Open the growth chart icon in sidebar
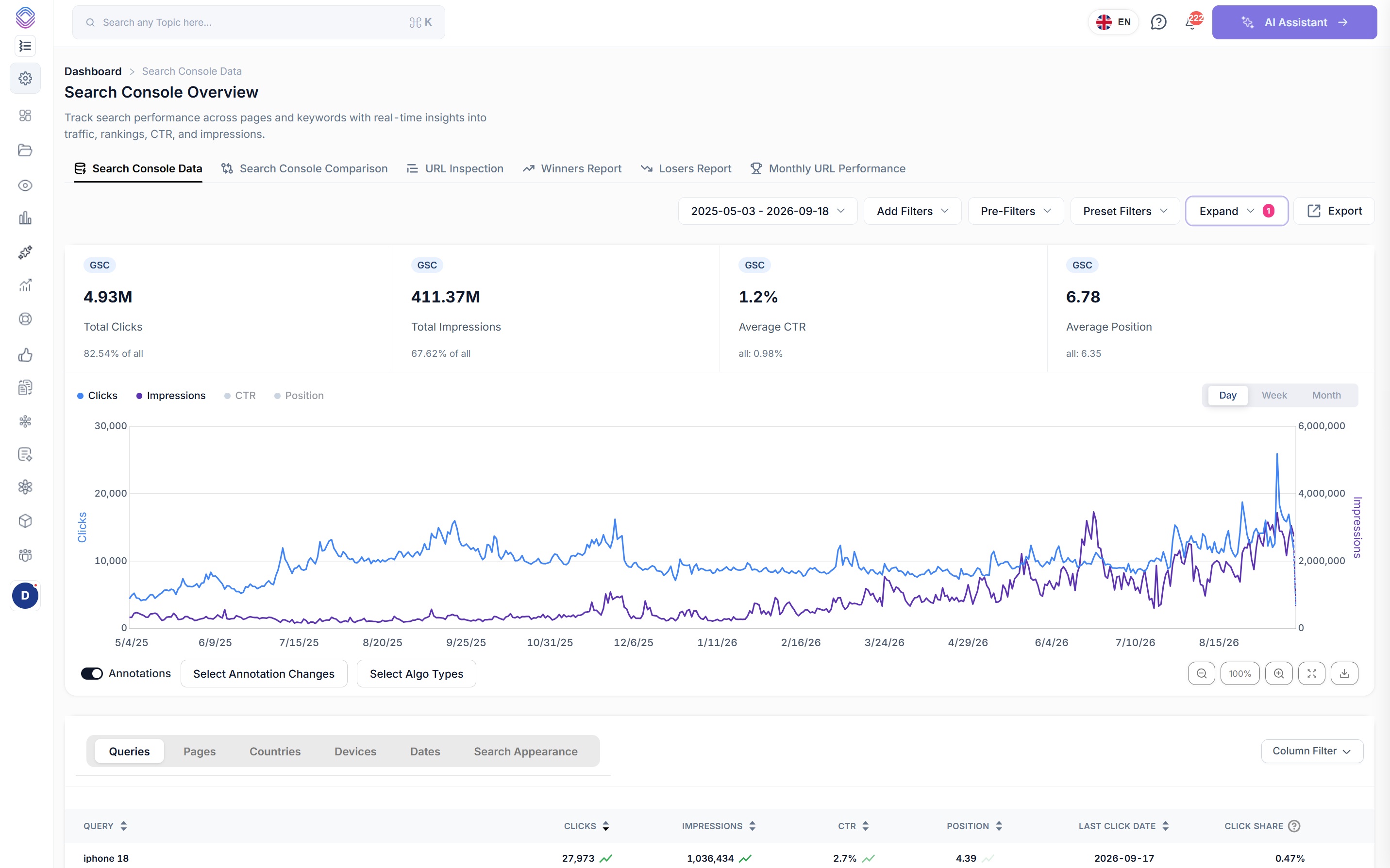The width and height of the screenshot is (1390, 868). (25, 285)
